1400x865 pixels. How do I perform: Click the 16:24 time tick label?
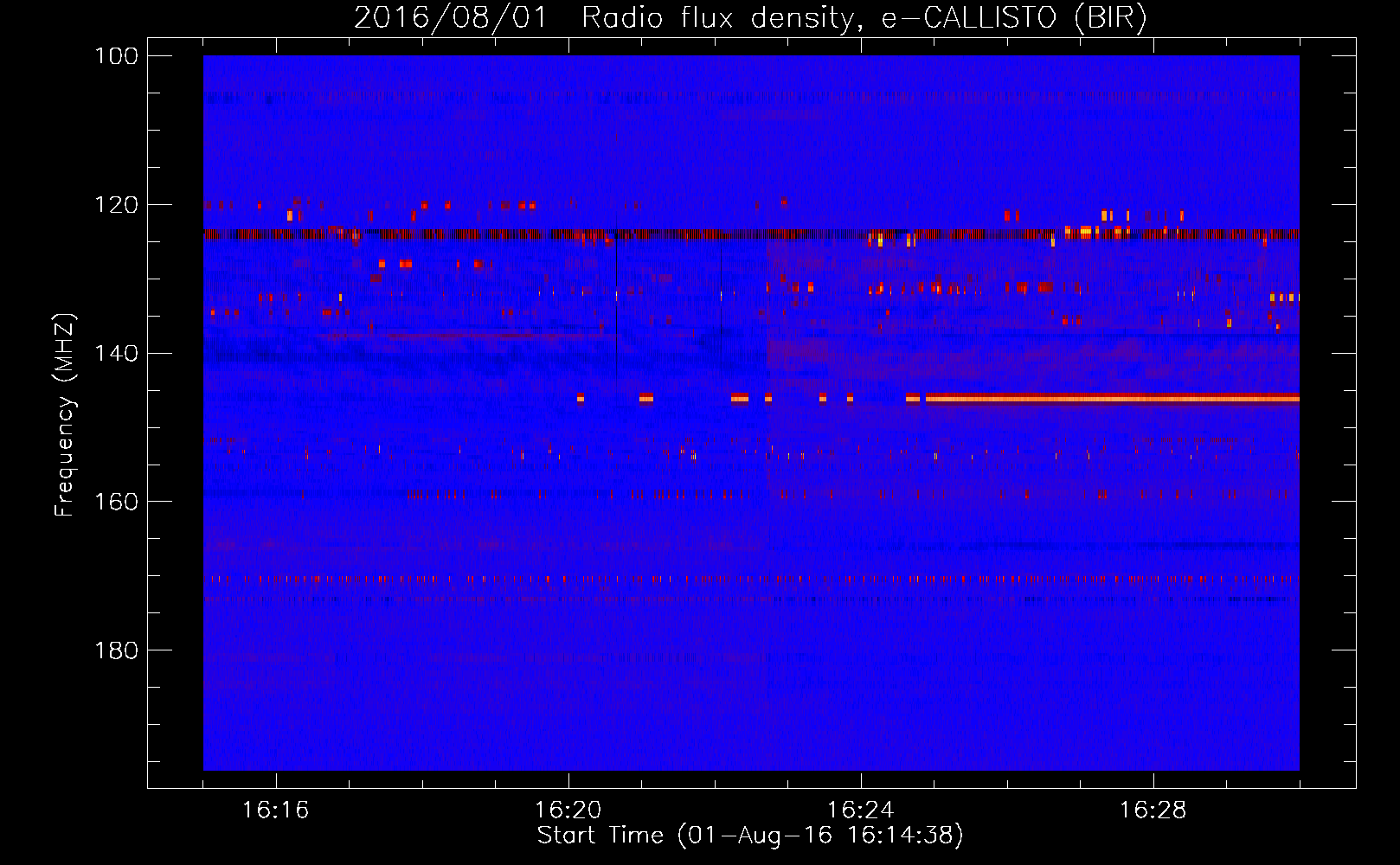point(861,811)
